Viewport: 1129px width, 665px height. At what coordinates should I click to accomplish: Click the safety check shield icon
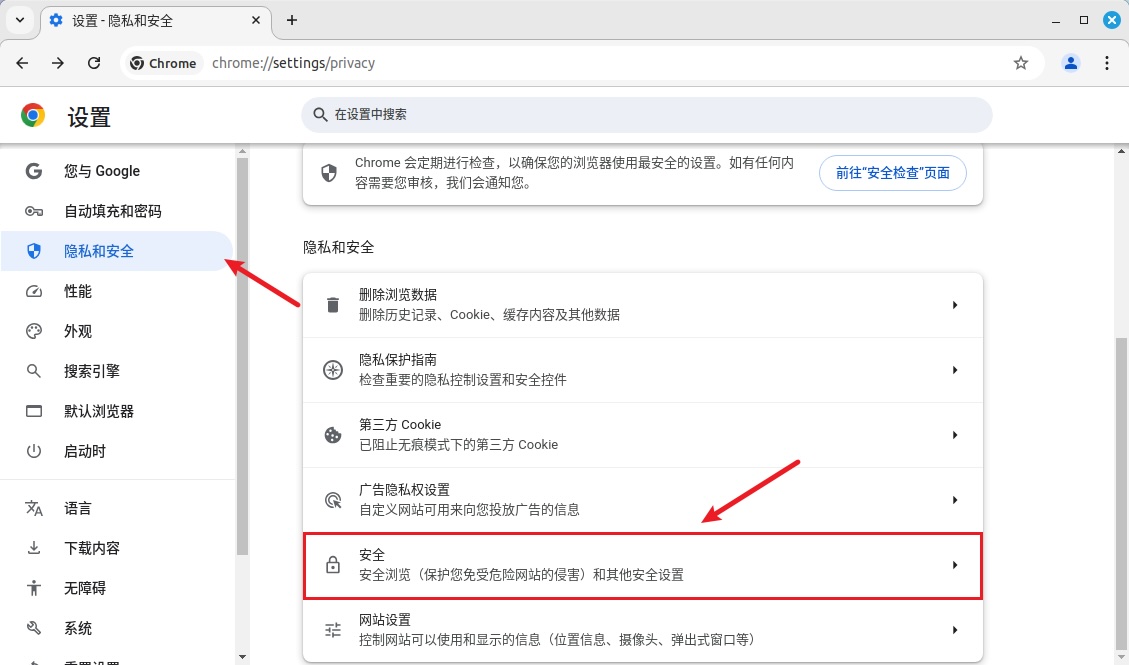pos(329,173)
